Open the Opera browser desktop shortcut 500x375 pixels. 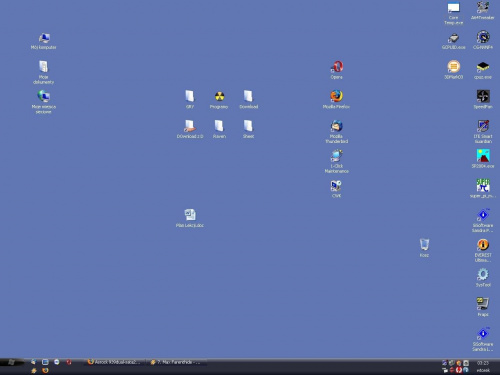(x=337, y=69)
